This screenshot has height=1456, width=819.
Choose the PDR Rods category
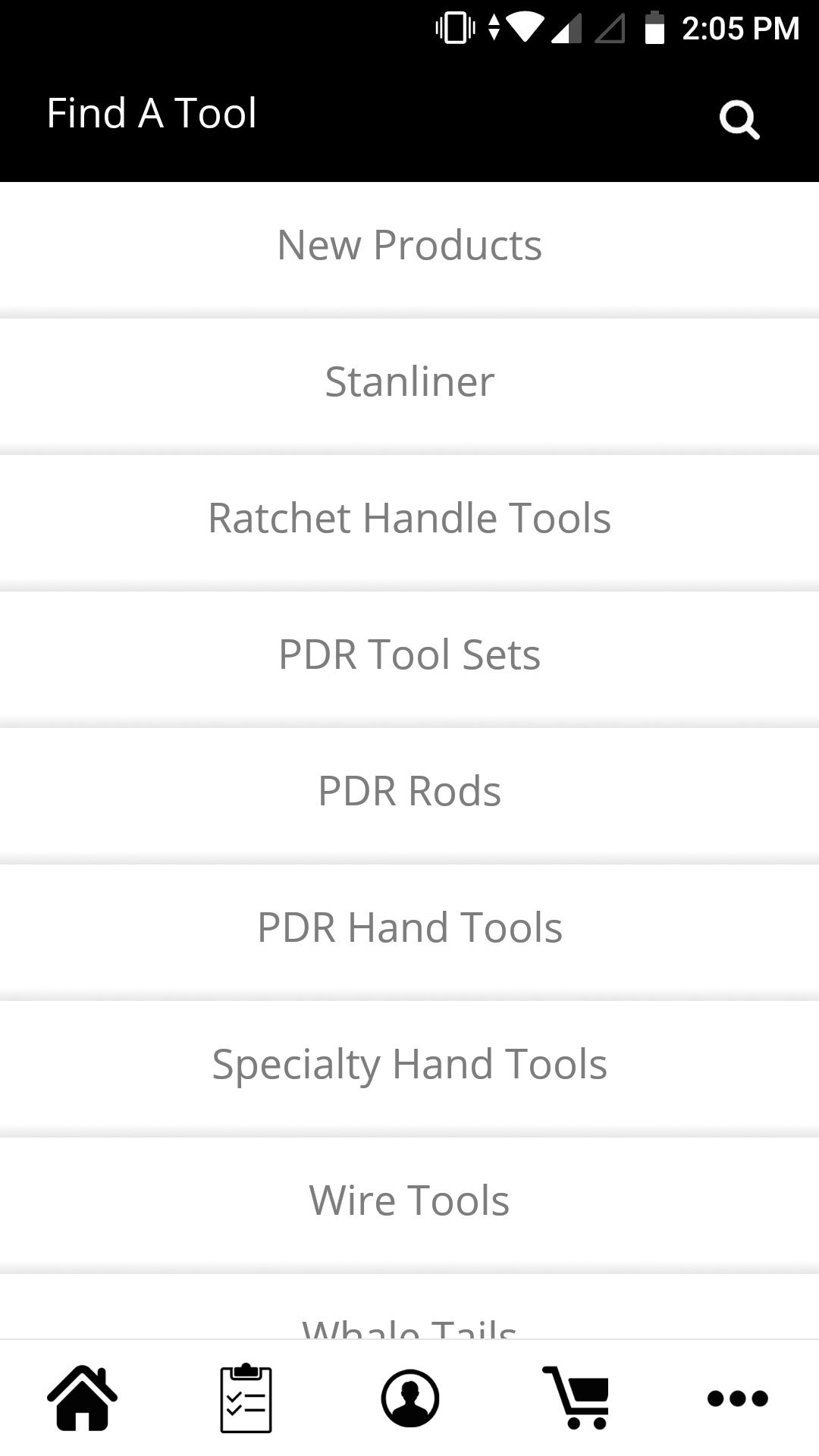click(x=409, y=792)
